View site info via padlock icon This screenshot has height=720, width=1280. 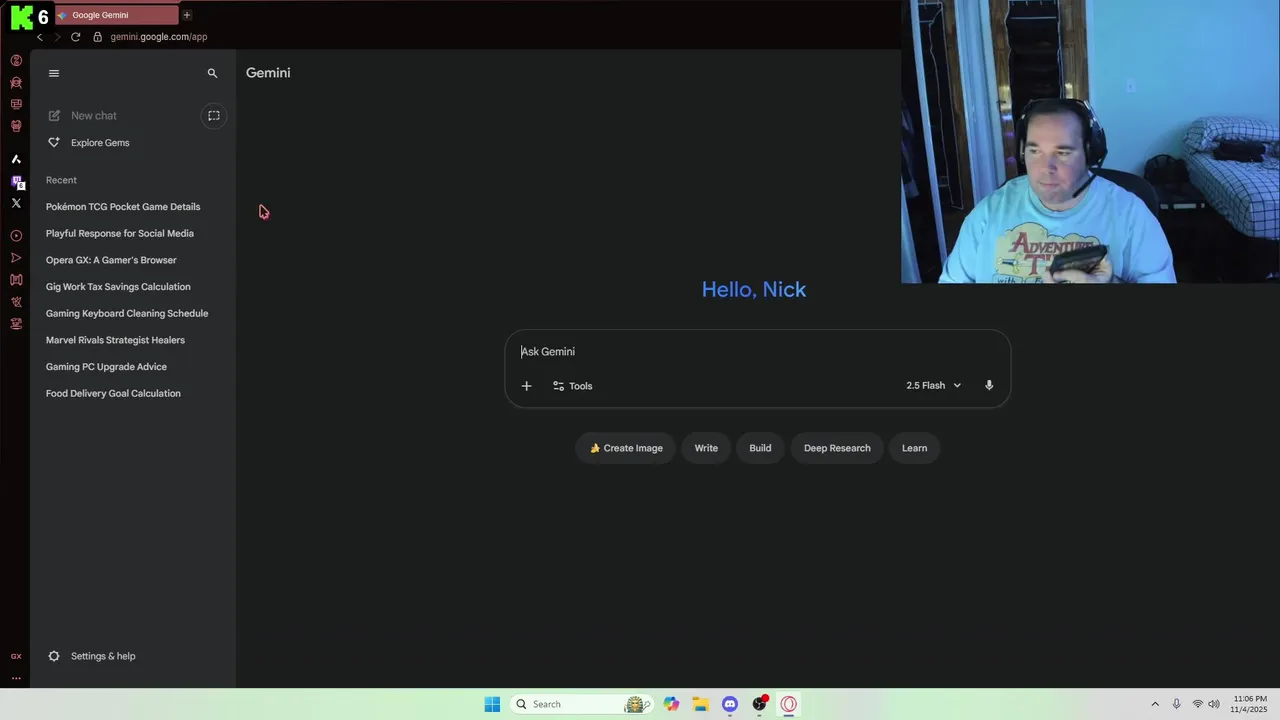point(97,37)
